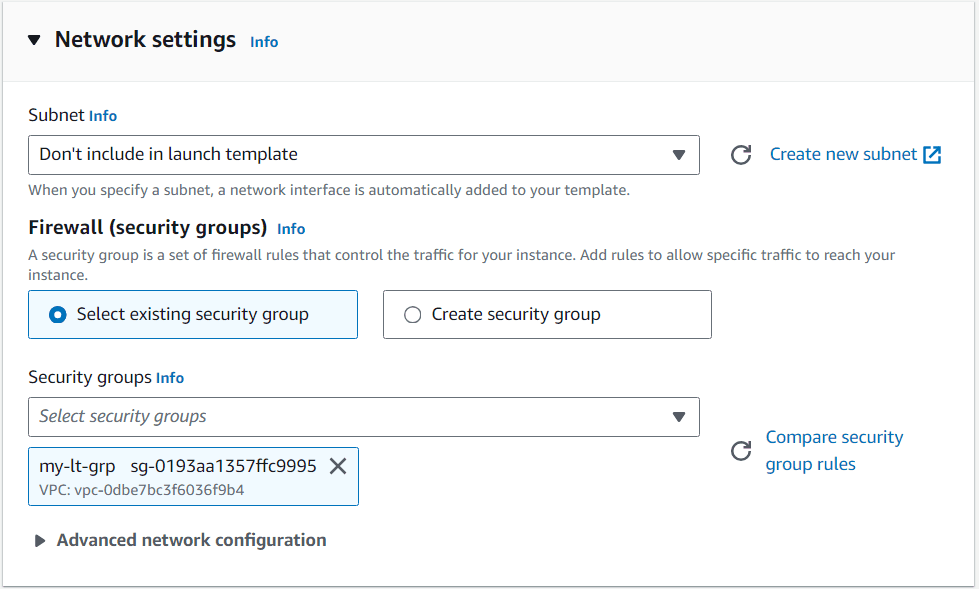Open the "Don't include in launch template" dropdown
This screenshot has width=979, height=589.
tap(364, 155)
